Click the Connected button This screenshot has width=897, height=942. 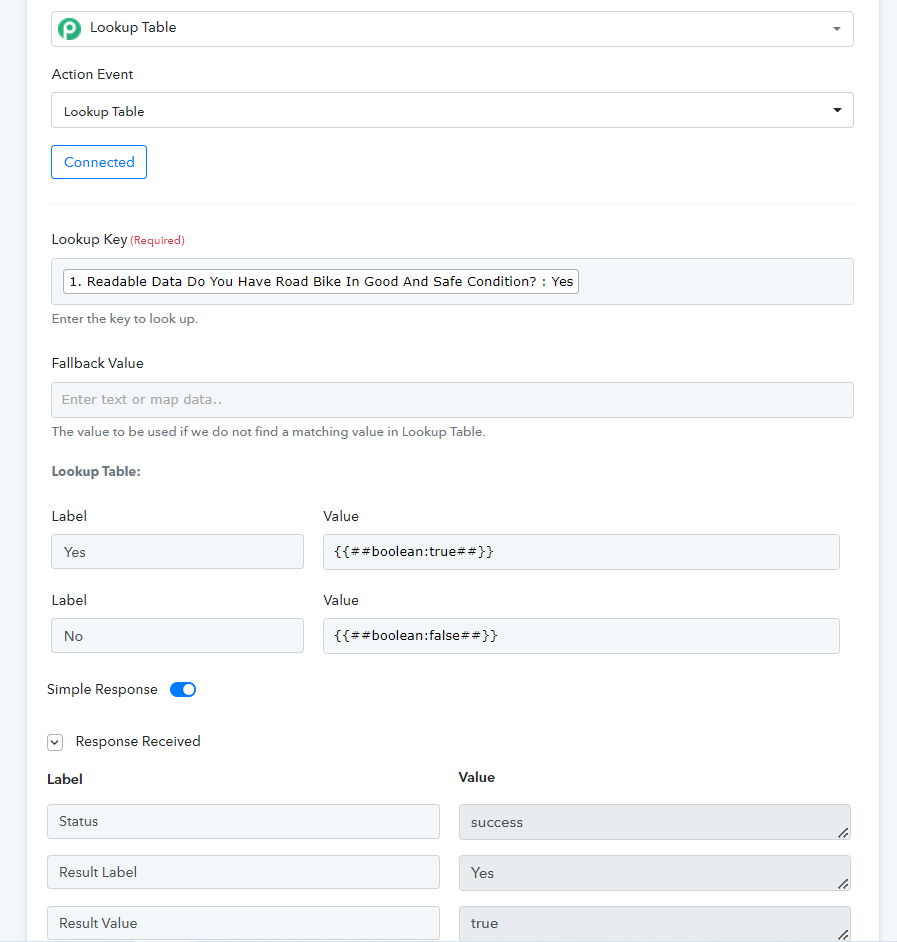(x=99, y=162)
